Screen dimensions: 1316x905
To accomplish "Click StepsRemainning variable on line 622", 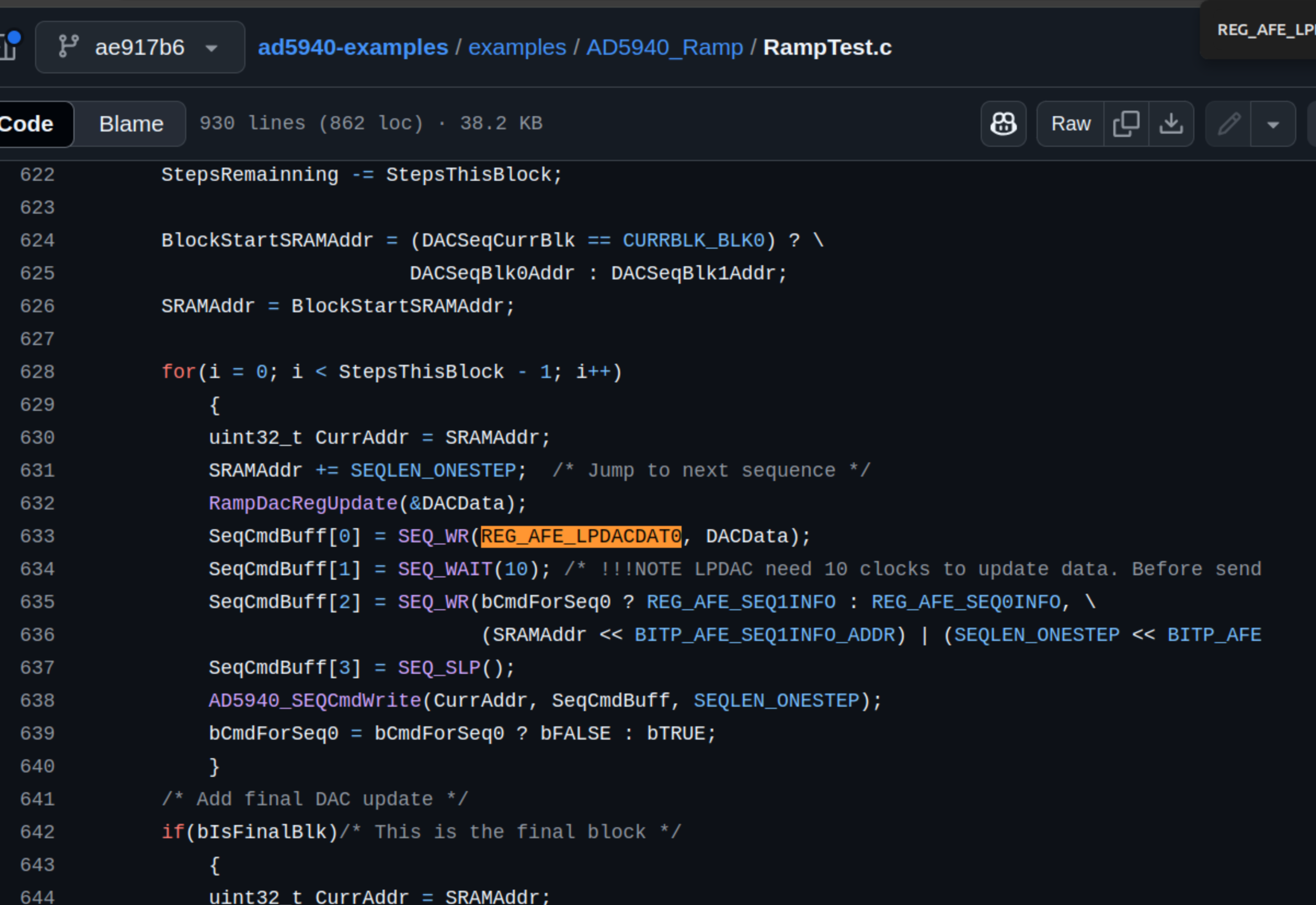I will click(250, 175).
